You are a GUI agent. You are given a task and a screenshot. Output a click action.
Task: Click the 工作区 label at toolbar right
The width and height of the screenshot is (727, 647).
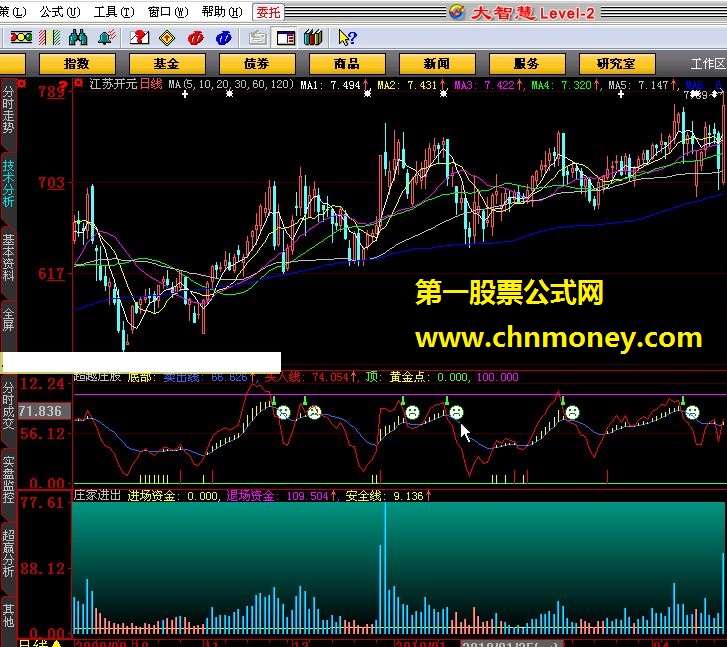pyautogui.click(x=708, y=64)
